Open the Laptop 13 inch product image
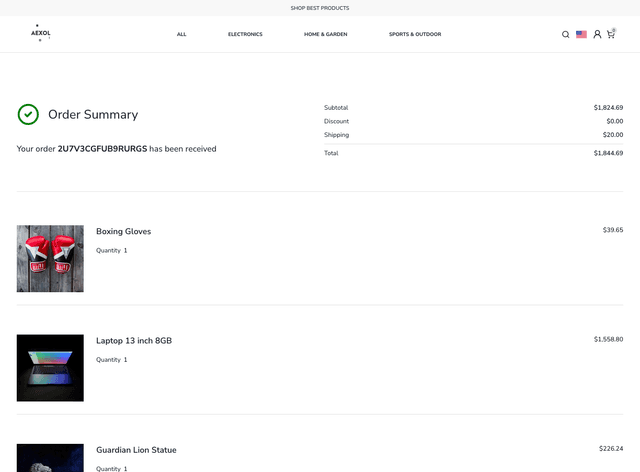 click(50, 368)
